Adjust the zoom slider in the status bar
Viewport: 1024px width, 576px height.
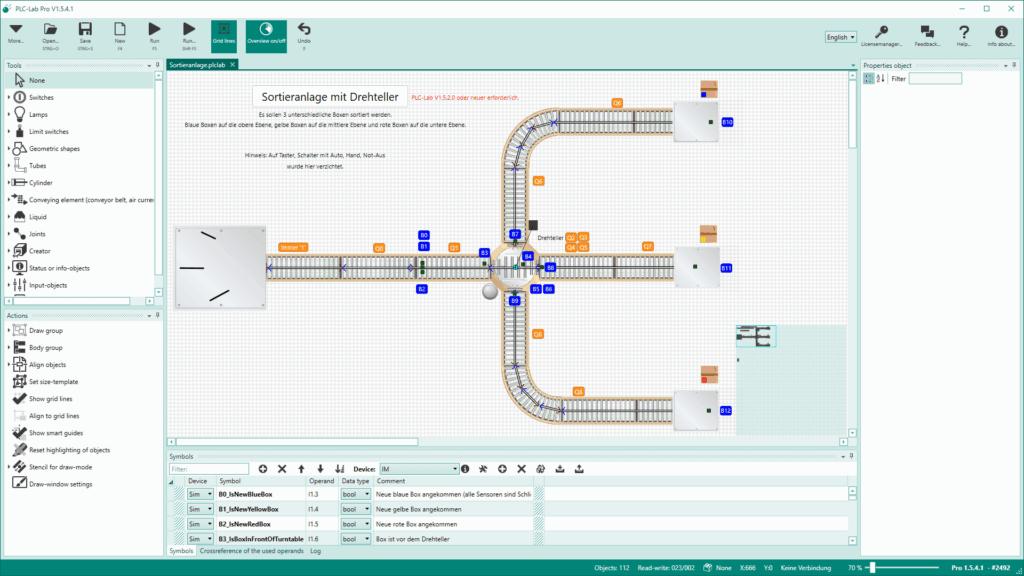(x=871, y=568)
